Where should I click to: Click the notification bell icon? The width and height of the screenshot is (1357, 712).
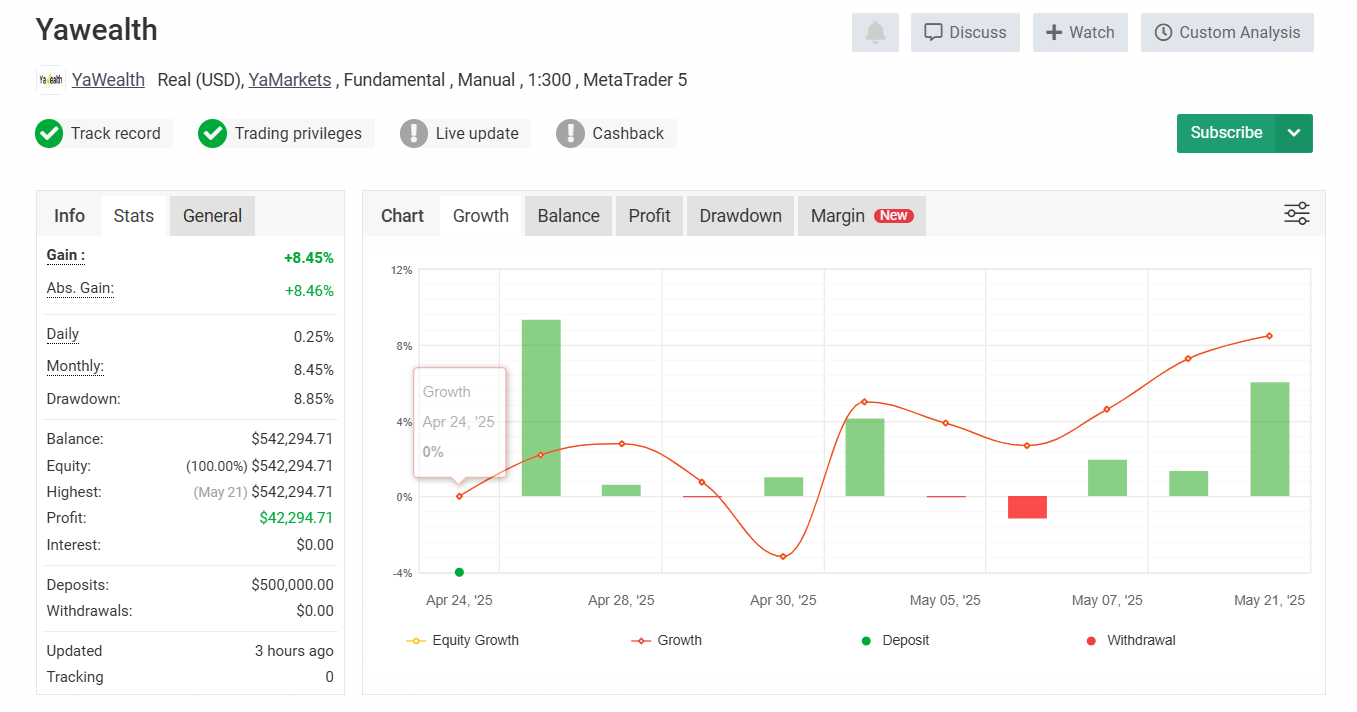tap(875, 33)
